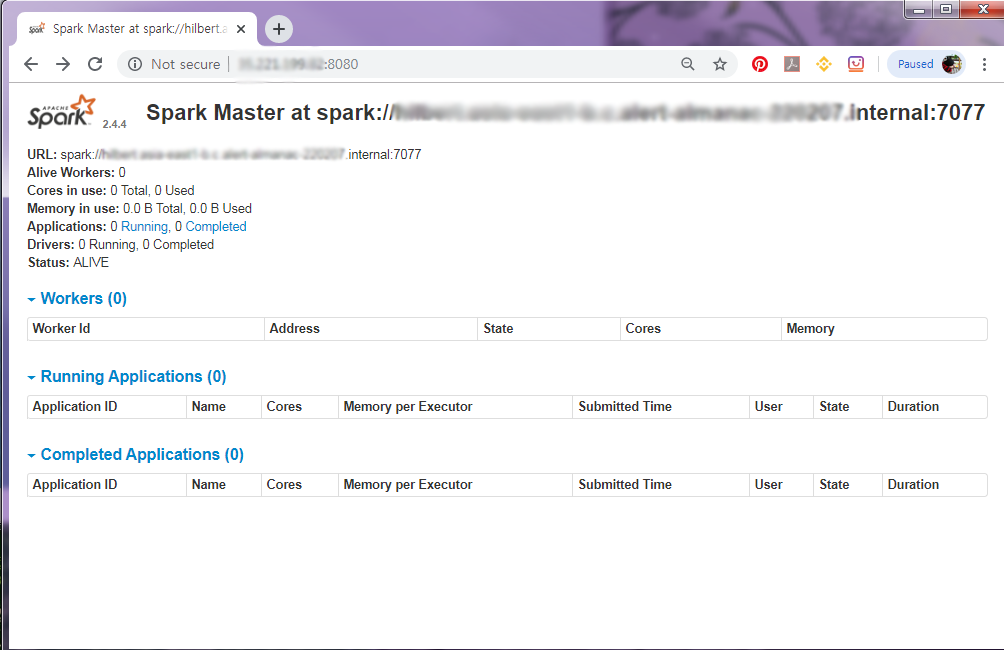Go forward with the browser arrow
This screenshot has height=650, width=1004.
click(63, 64)
